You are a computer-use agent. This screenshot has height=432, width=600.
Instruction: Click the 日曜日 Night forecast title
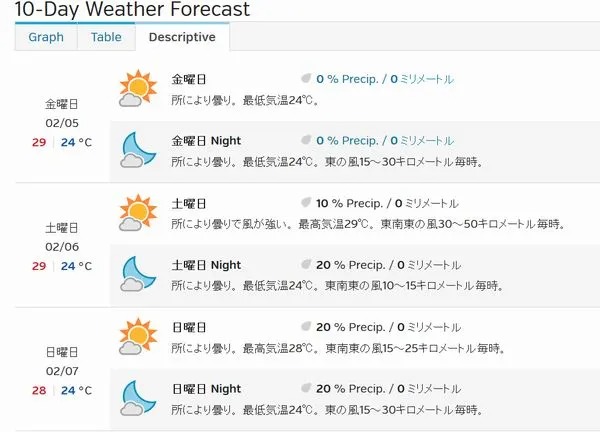coord(206,389)
